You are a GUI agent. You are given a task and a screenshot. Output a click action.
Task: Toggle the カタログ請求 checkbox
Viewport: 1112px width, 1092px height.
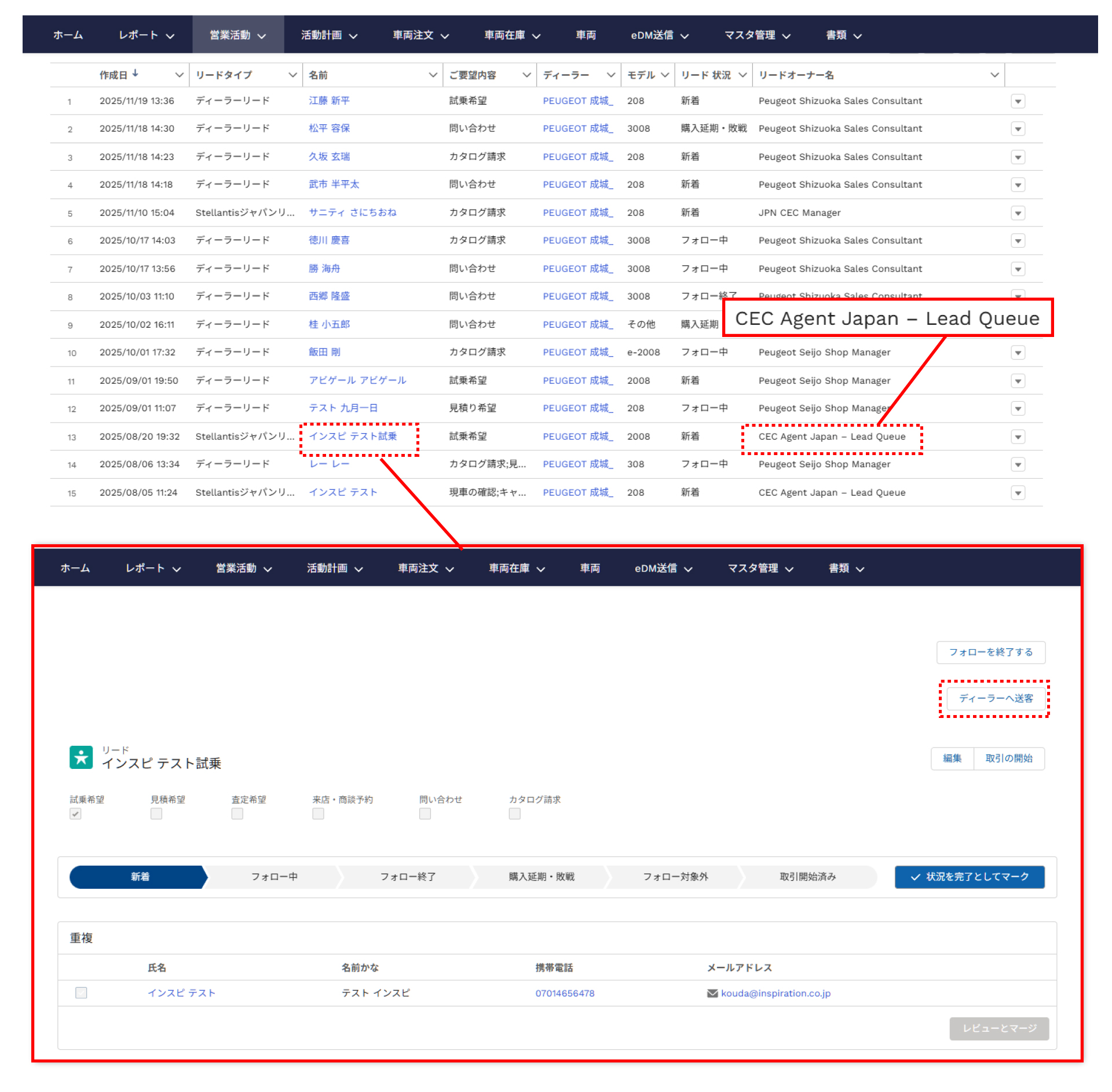(x=514, y=813)
